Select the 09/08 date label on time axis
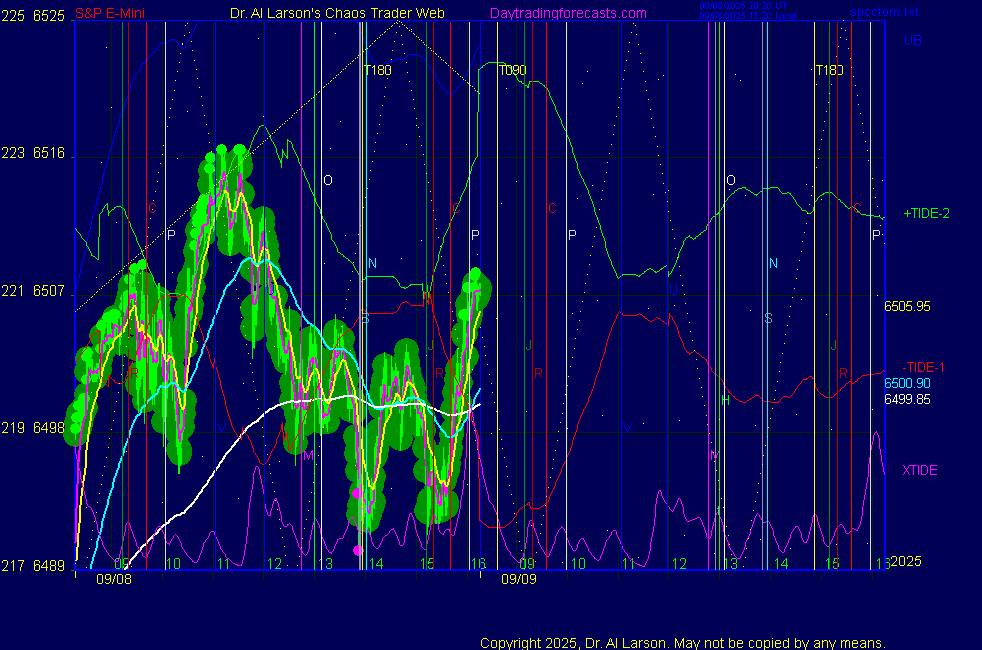The image size is (982, 650). (113, 579)
